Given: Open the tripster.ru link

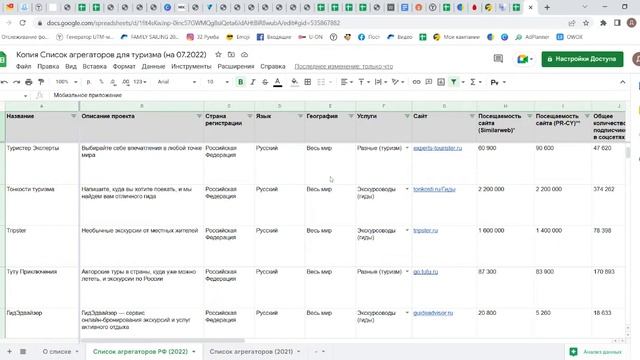Looking at the screenshot, I should (425, 230).
